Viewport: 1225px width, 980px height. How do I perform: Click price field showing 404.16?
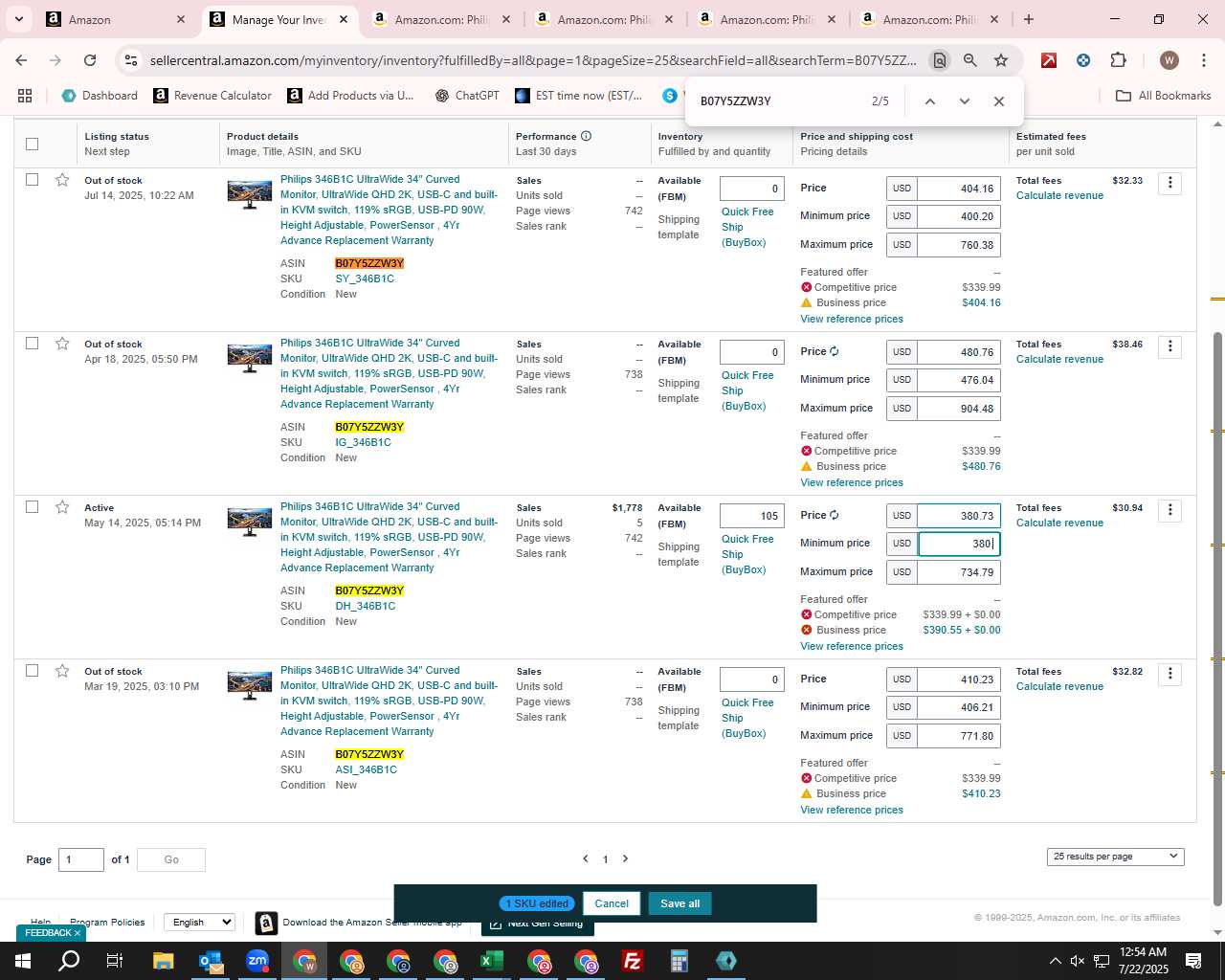pyautogui.click(x=959, y=189)
